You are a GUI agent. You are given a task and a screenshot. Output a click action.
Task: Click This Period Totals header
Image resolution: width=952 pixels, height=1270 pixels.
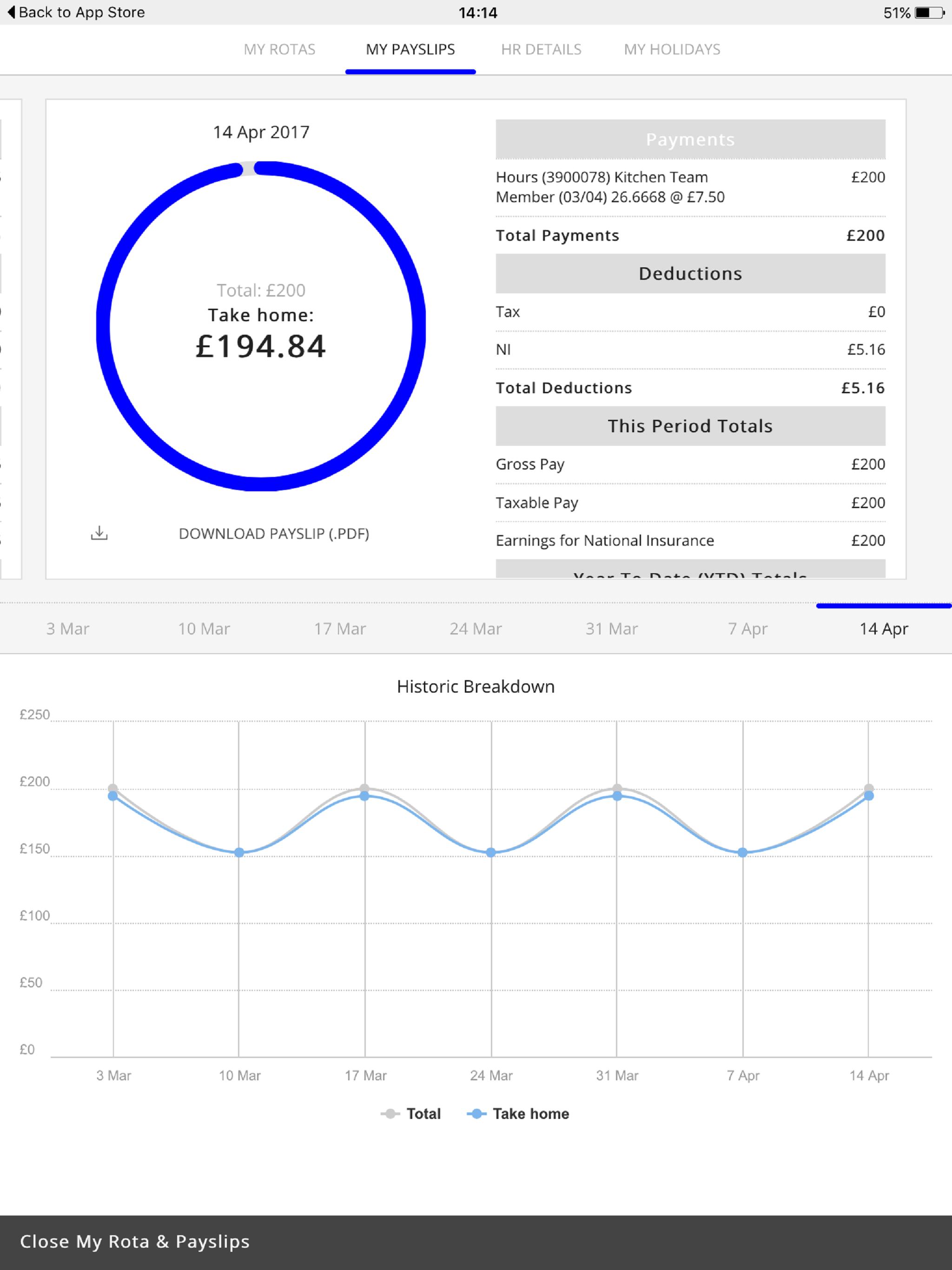(690, 426)
